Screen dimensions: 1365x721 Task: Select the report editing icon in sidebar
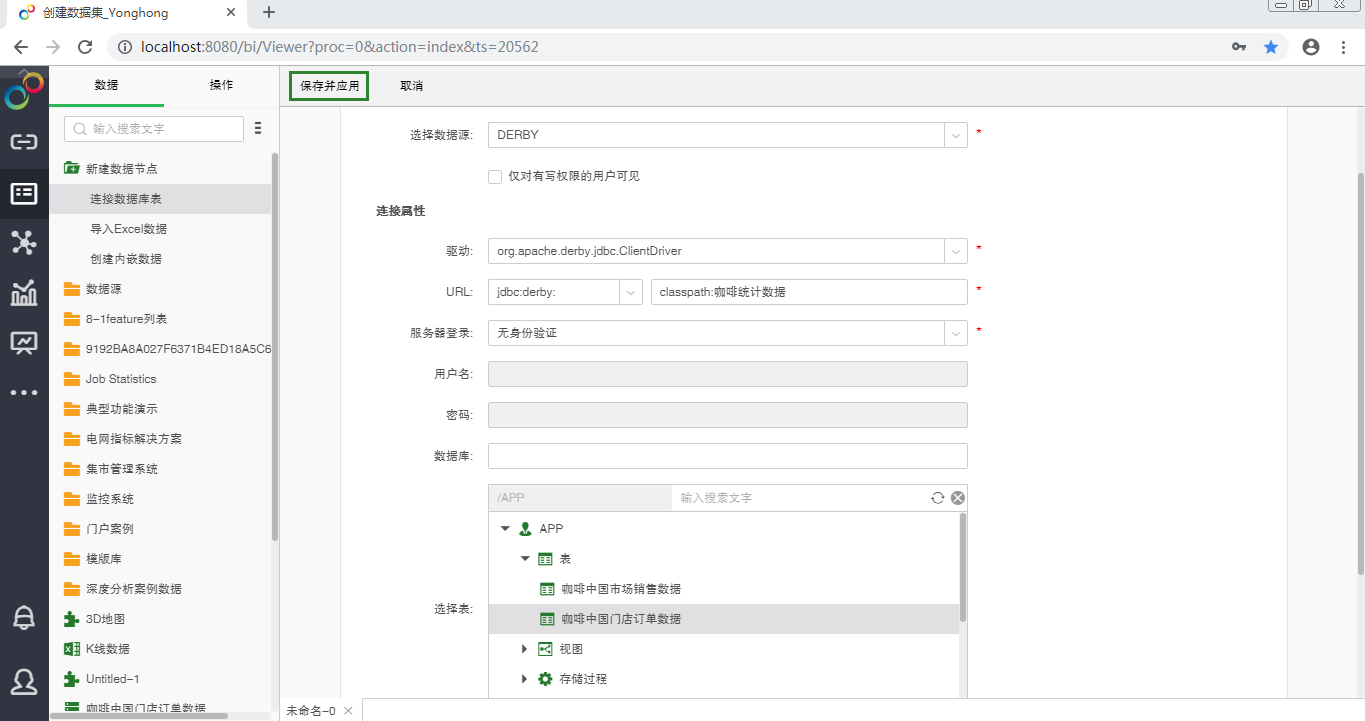(x=22, y=342)
